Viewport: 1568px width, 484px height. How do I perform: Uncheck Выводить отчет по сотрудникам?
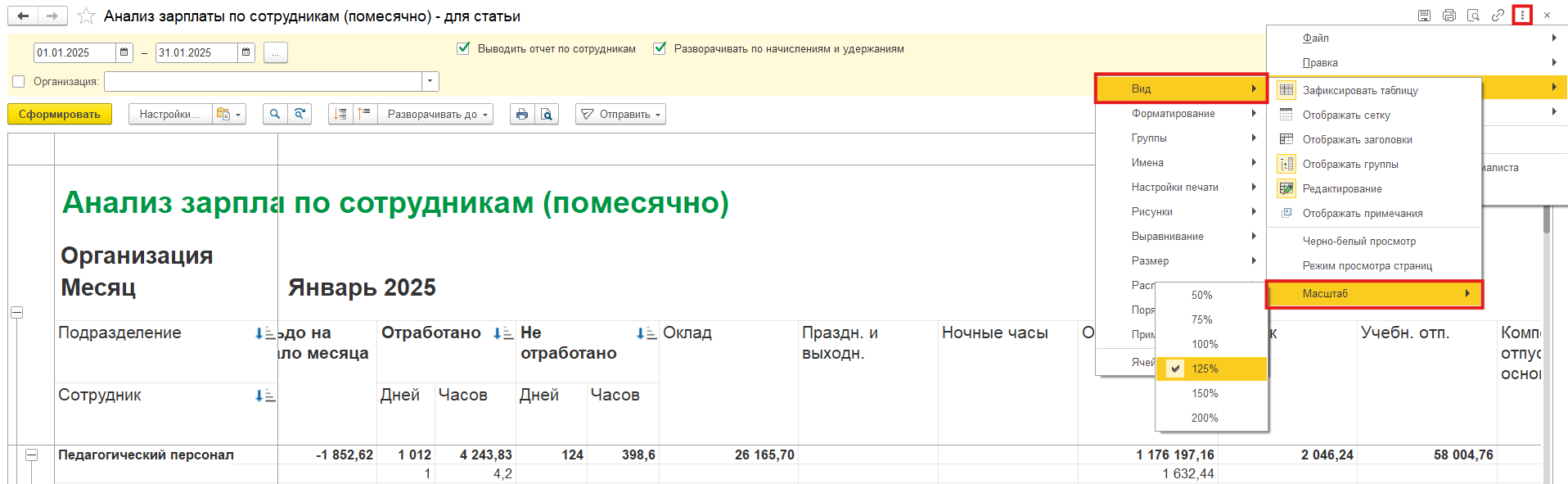463,48
